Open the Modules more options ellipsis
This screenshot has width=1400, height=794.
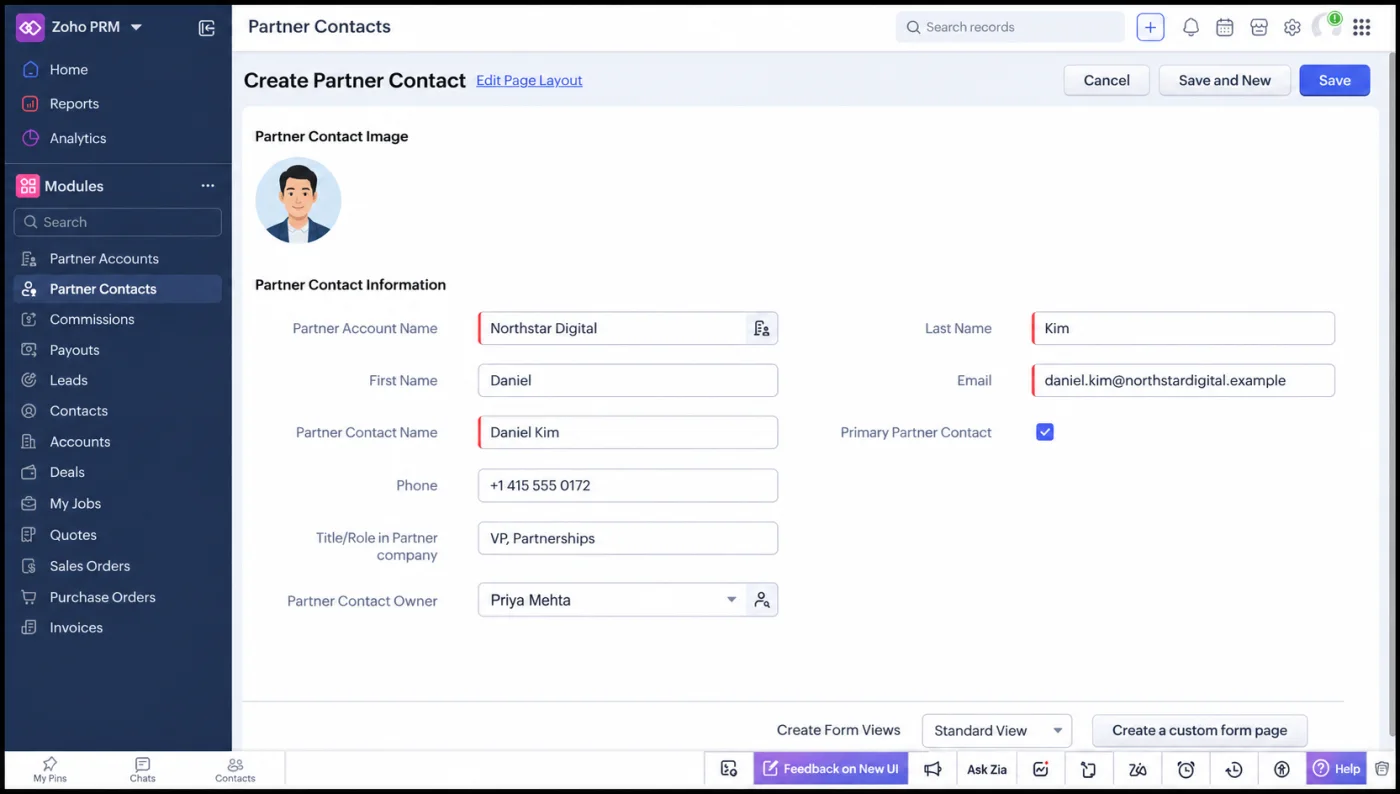coord(208,186)
